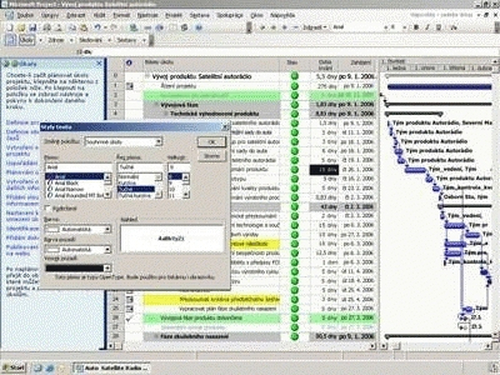Open the Sledování guide dropdown
This screenshot has height=375, width=500.
[109, 40]
